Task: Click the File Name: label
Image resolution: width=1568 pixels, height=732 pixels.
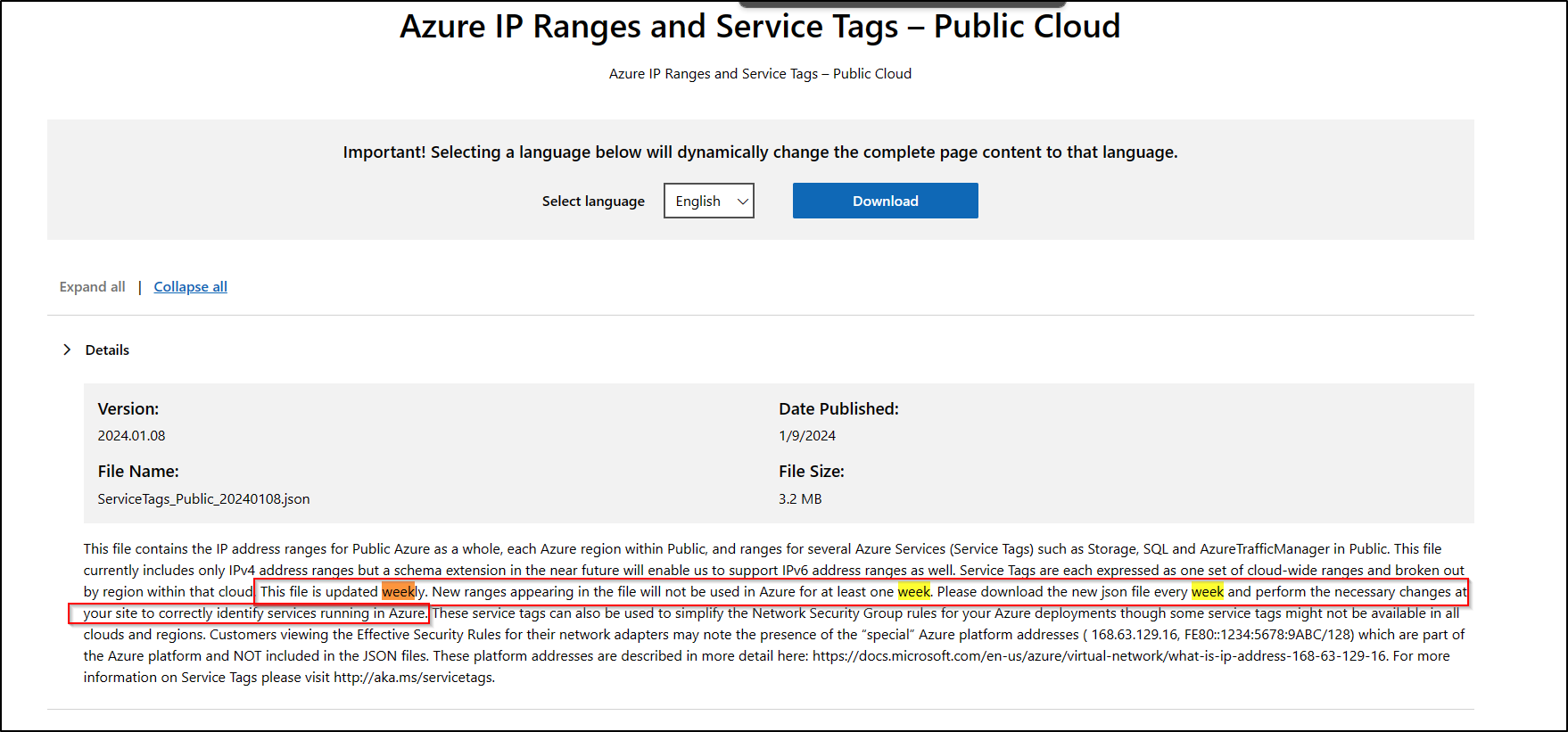Action: click(x=138, y=471)
